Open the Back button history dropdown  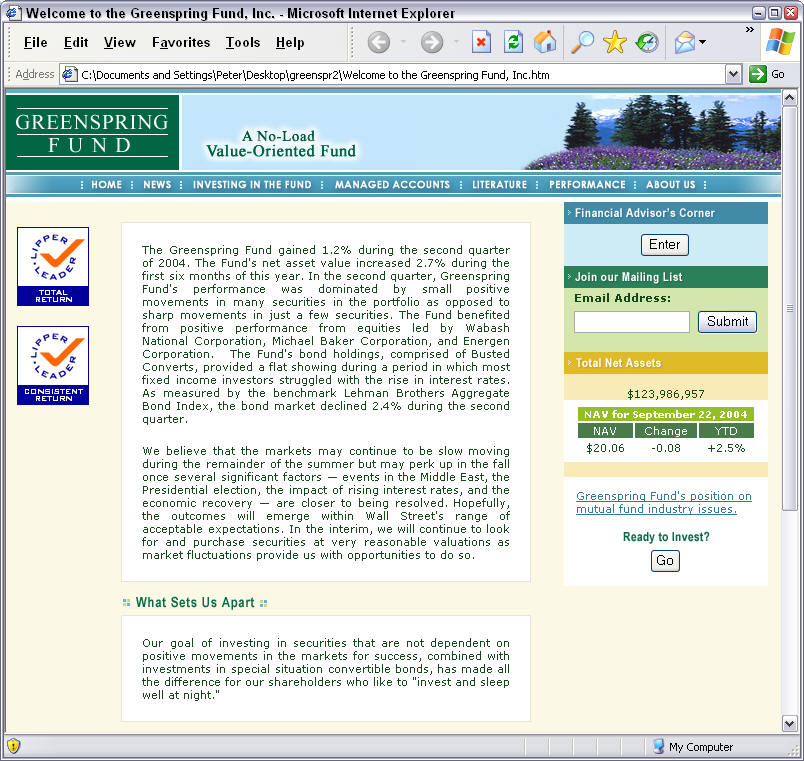click(x=404, y=42)
